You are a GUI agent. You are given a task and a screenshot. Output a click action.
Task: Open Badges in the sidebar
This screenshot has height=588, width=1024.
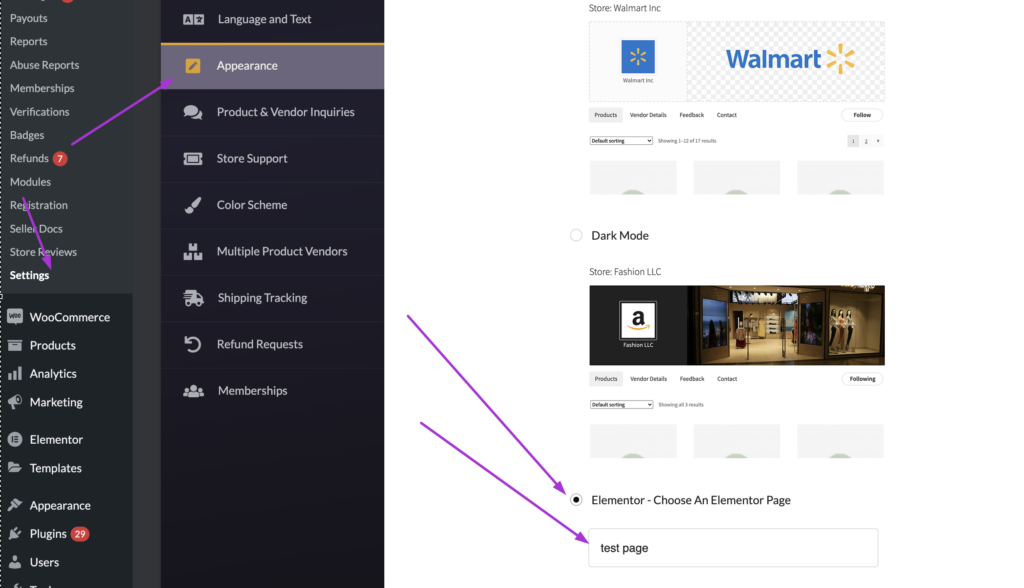tap(27, 135)
